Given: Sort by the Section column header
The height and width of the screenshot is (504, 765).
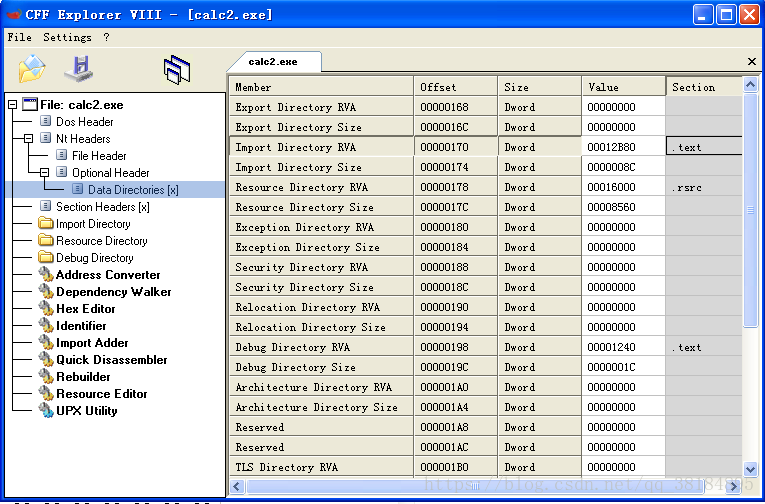Looking at the screenshot, I should pos(705,87).
